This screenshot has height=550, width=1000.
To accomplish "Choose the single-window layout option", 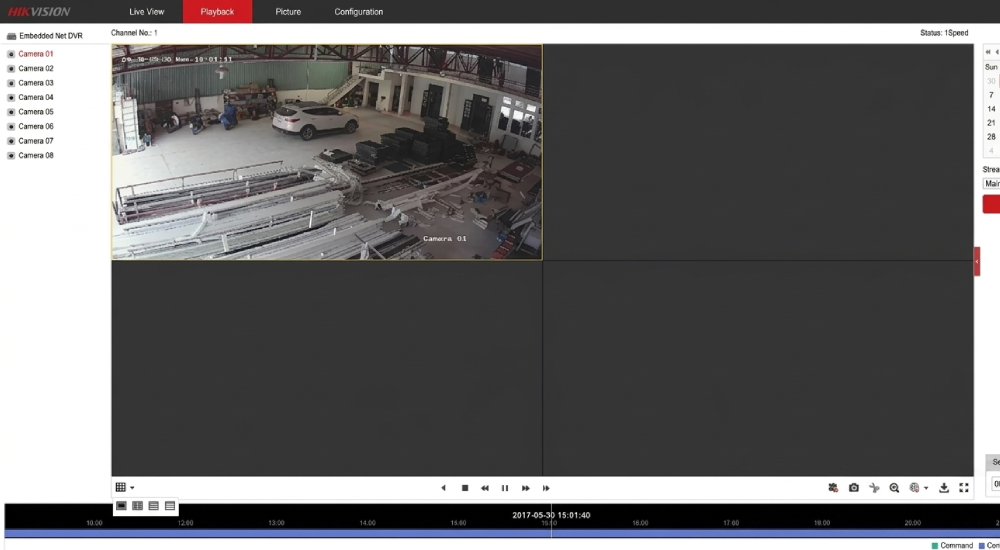I will click(121, 506).
